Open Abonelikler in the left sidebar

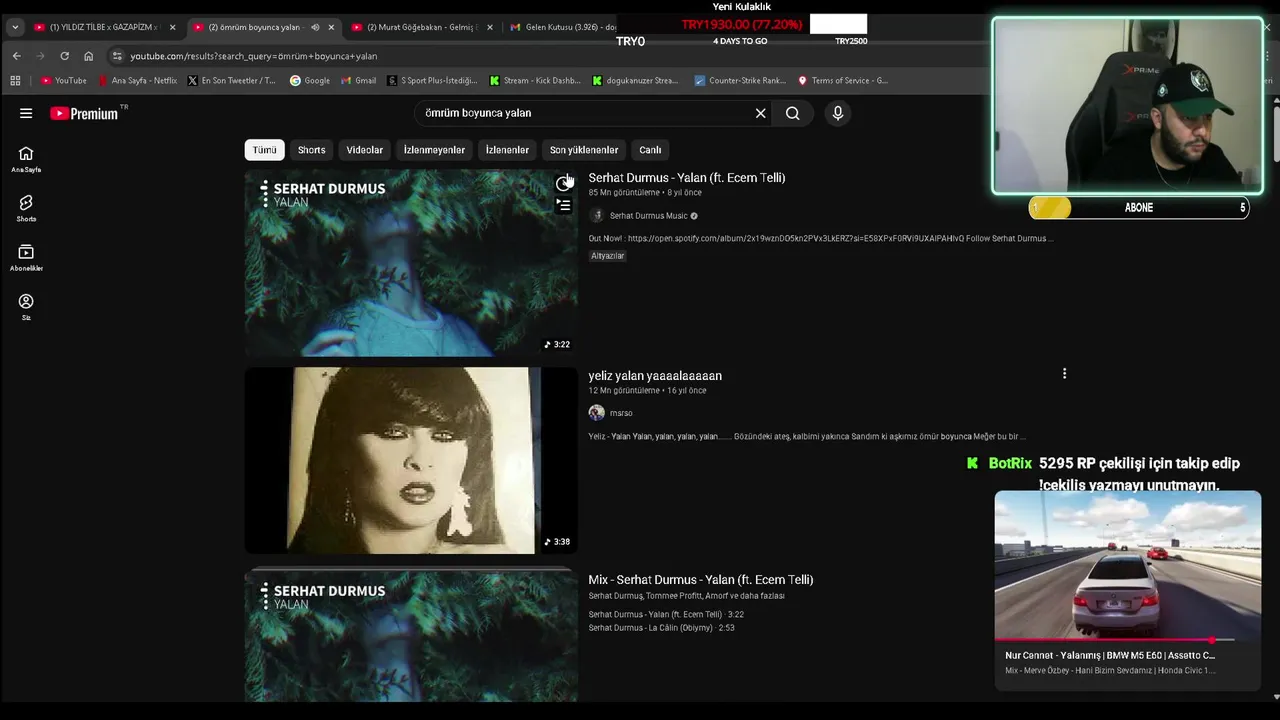(x=26, y=257)
